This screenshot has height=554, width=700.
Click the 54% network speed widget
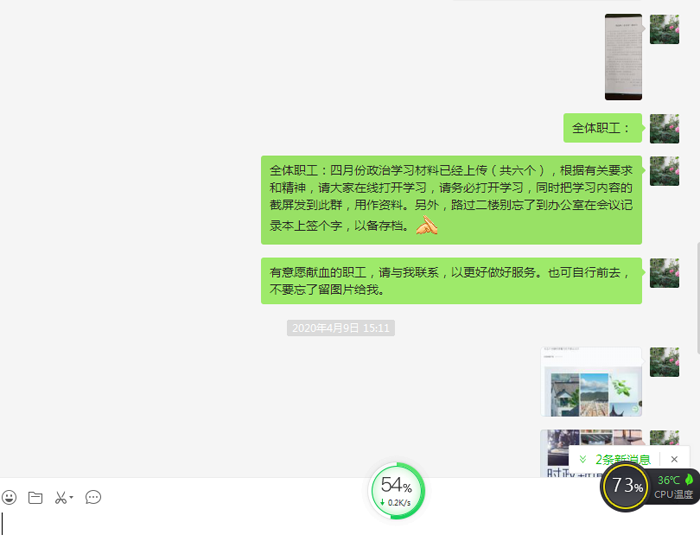point(397,490)
